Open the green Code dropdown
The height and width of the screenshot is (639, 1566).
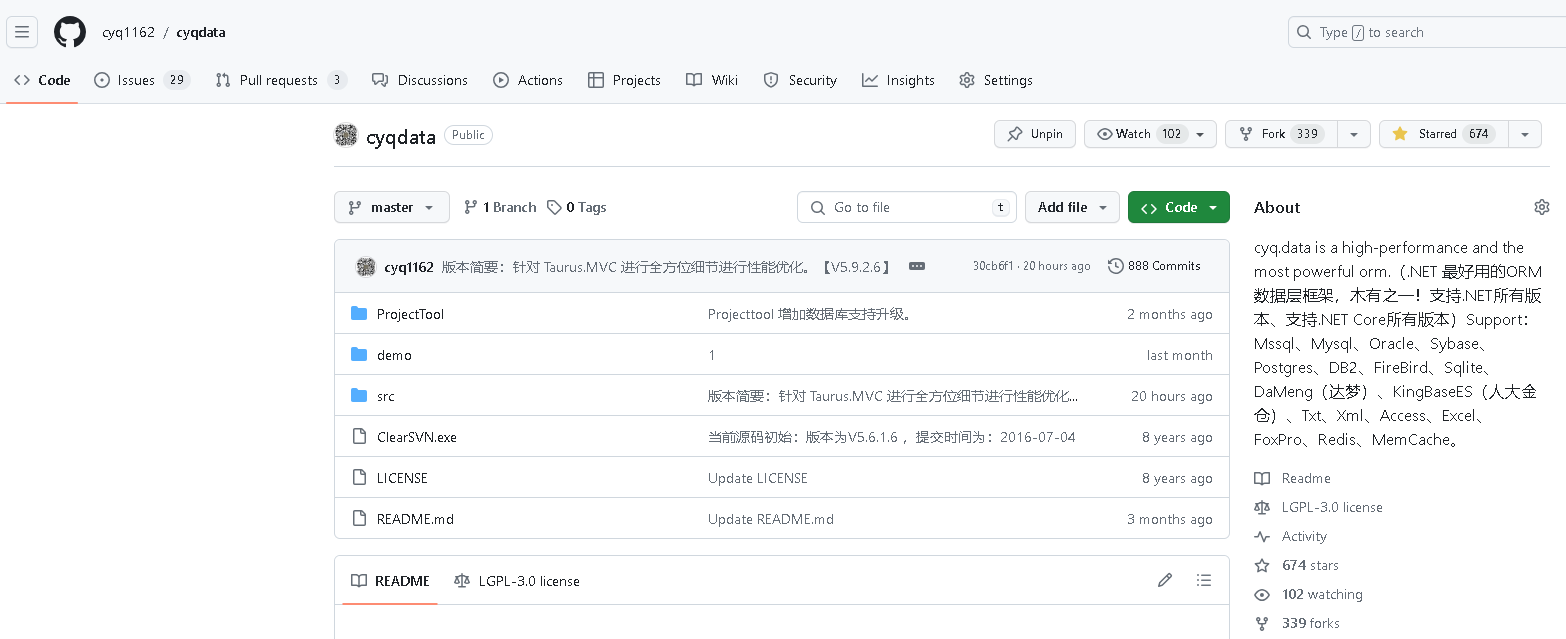[x=1178, y=207]
